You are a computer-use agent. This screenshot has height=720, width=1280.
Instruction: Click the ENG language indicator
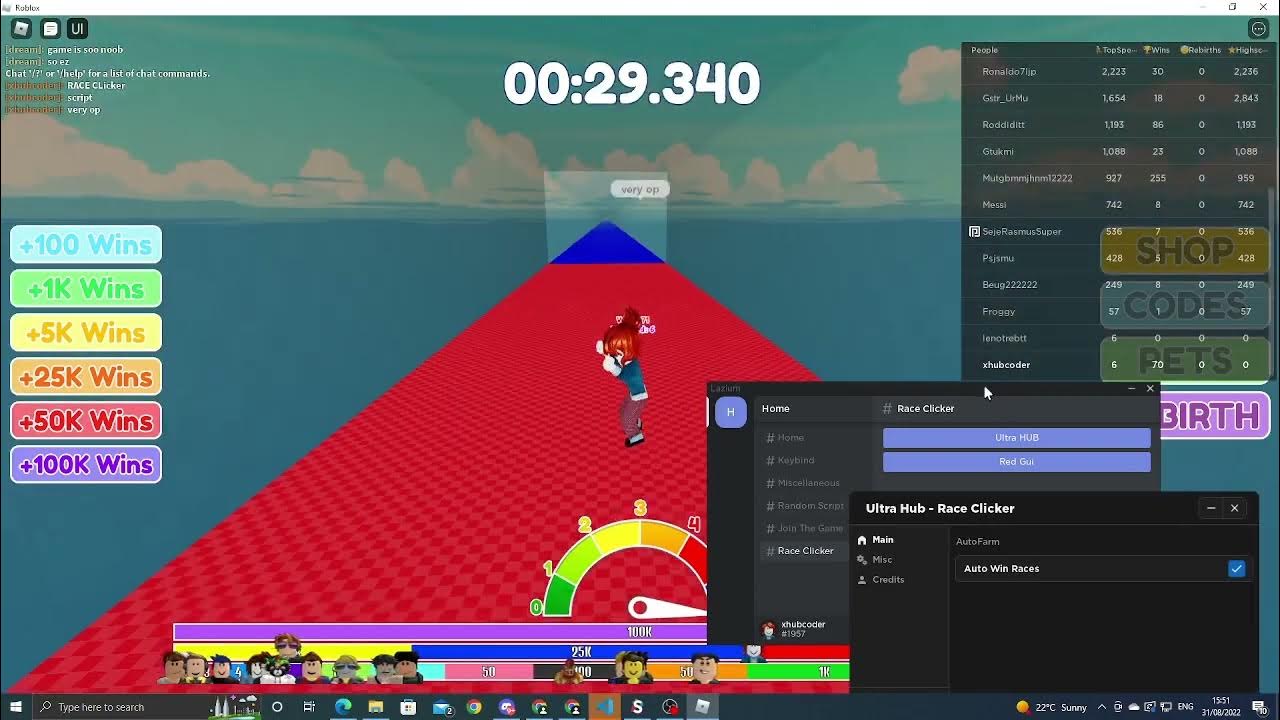click(x=1186, y=707)
